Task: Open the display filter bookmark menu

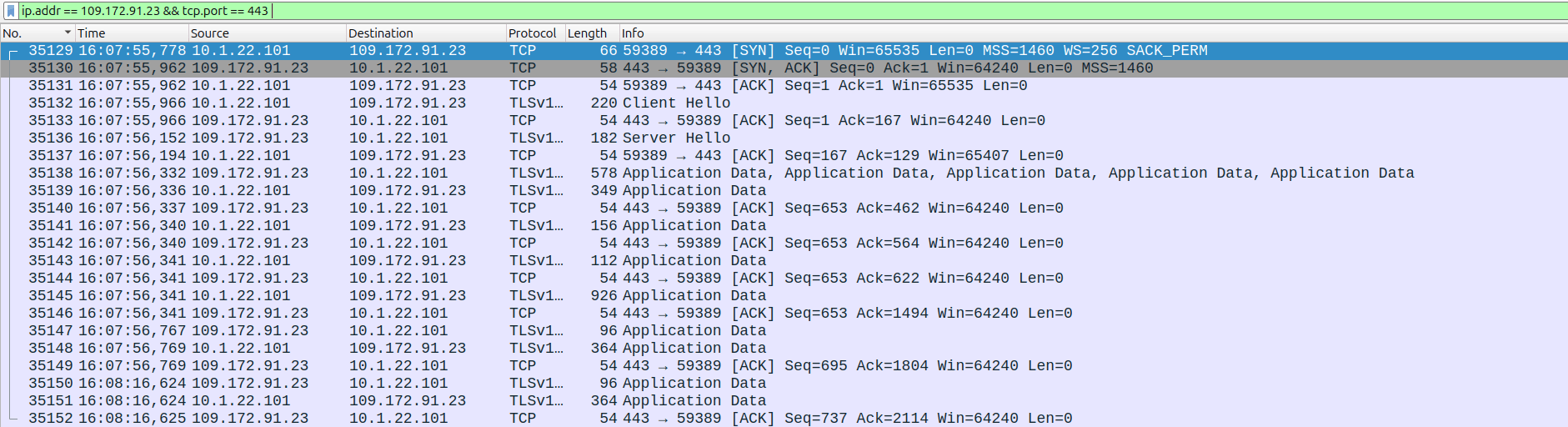Action: pos(11,11)
